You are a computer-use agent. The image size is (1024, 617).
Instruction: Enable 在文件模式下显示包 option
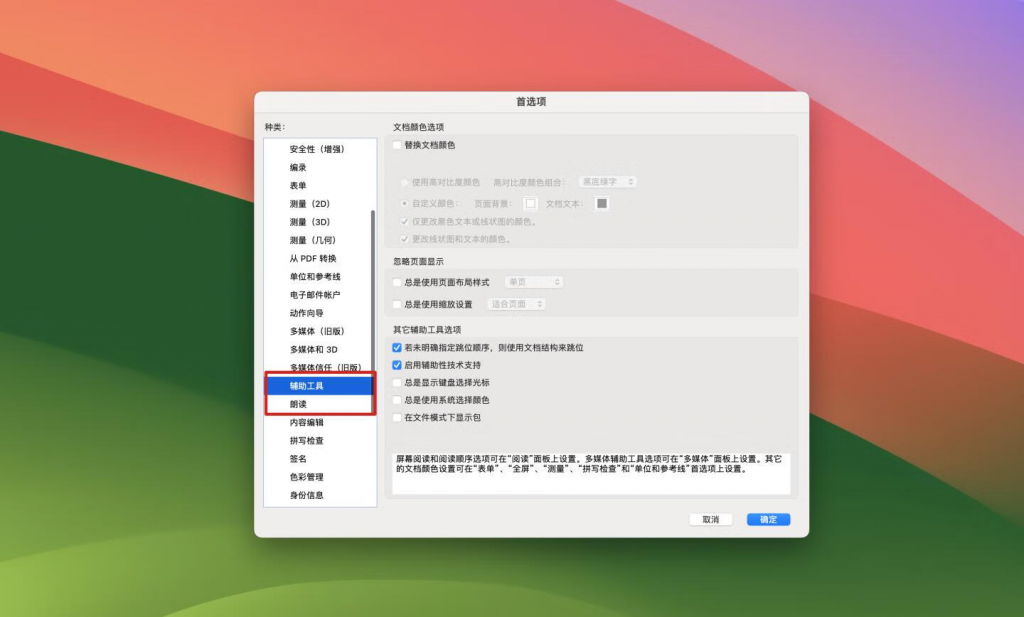(x=394, y=416)
